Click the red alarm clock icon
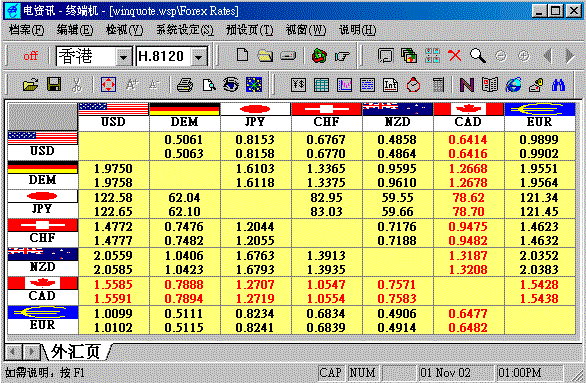Screen dimensions: 586x383 pyautogui.click(x=413, y=85)
